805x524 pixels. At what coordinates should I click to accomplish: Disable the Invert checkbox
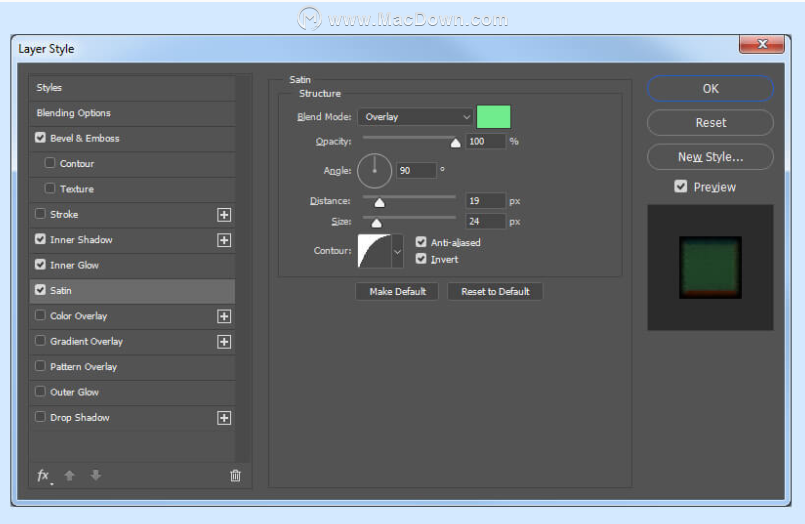pos(421,259)
